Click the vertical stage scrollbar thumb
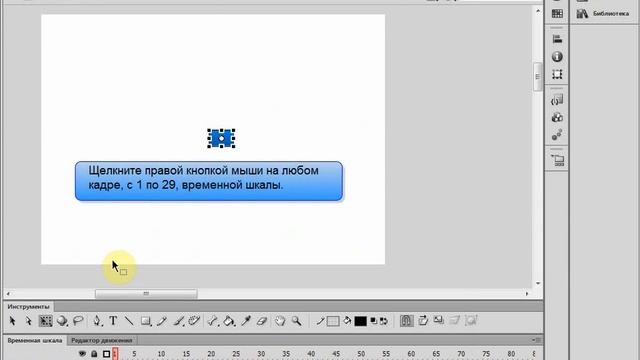This screenshot has height=360, width=640. [x=538, y=76]
